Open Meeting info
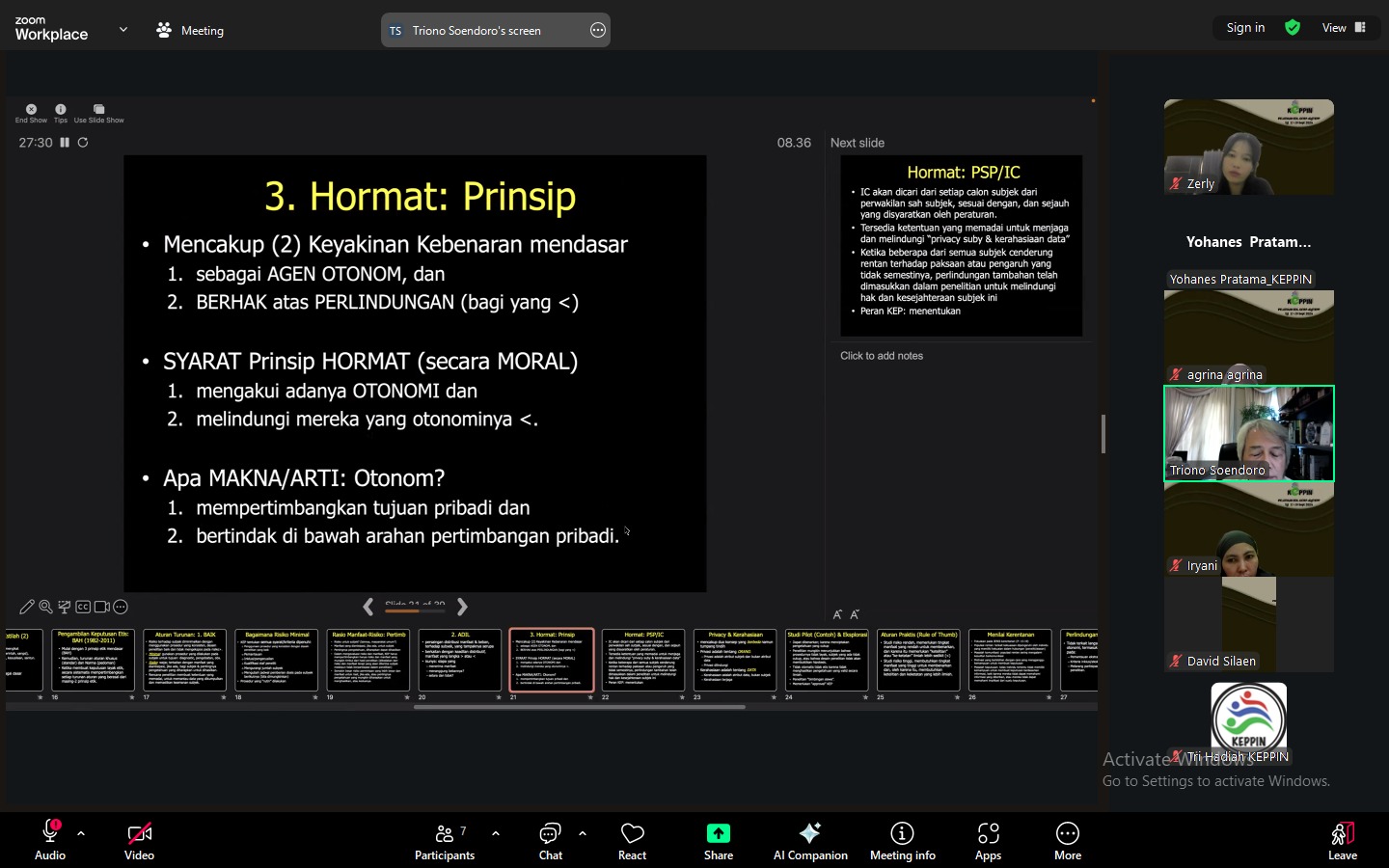The width and height of the screenshot is (1389, 868). 902,839
